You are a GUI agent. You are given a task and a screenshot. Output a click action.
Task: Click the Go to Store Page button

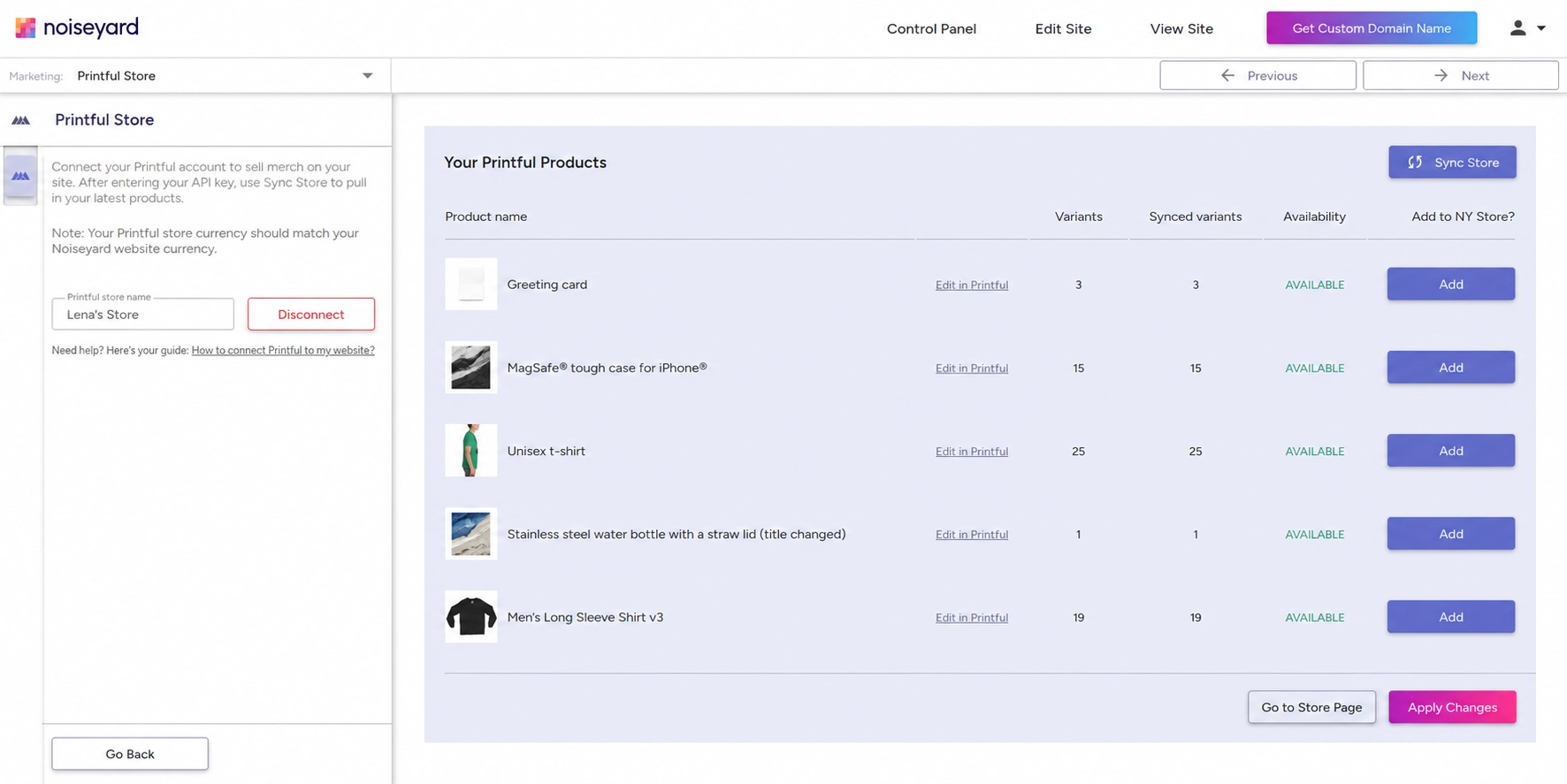coord(1311,707)
